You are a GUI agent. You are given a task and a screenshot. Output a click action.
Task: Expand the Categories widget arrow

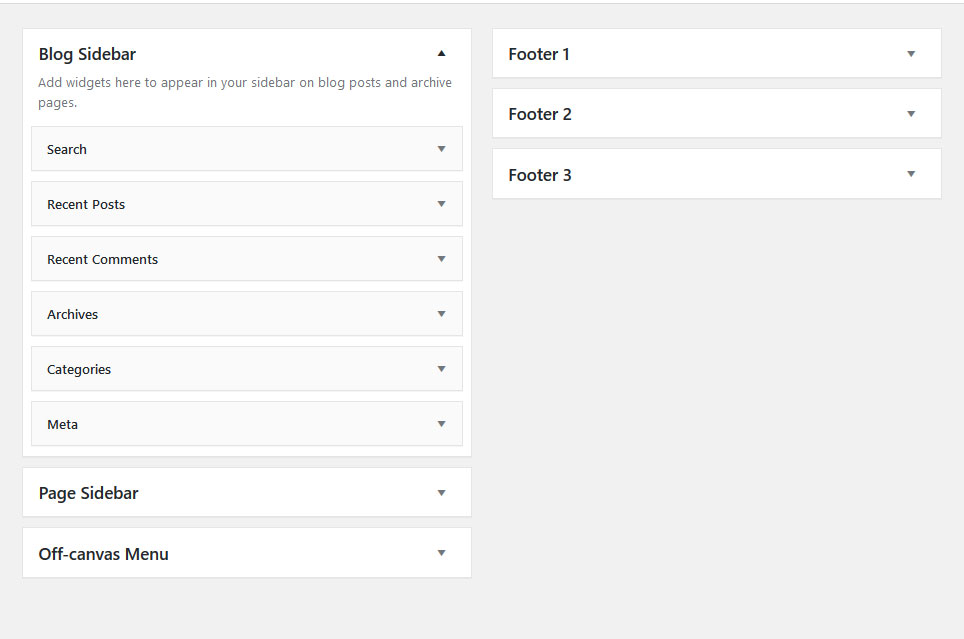(x=441, y=369)
